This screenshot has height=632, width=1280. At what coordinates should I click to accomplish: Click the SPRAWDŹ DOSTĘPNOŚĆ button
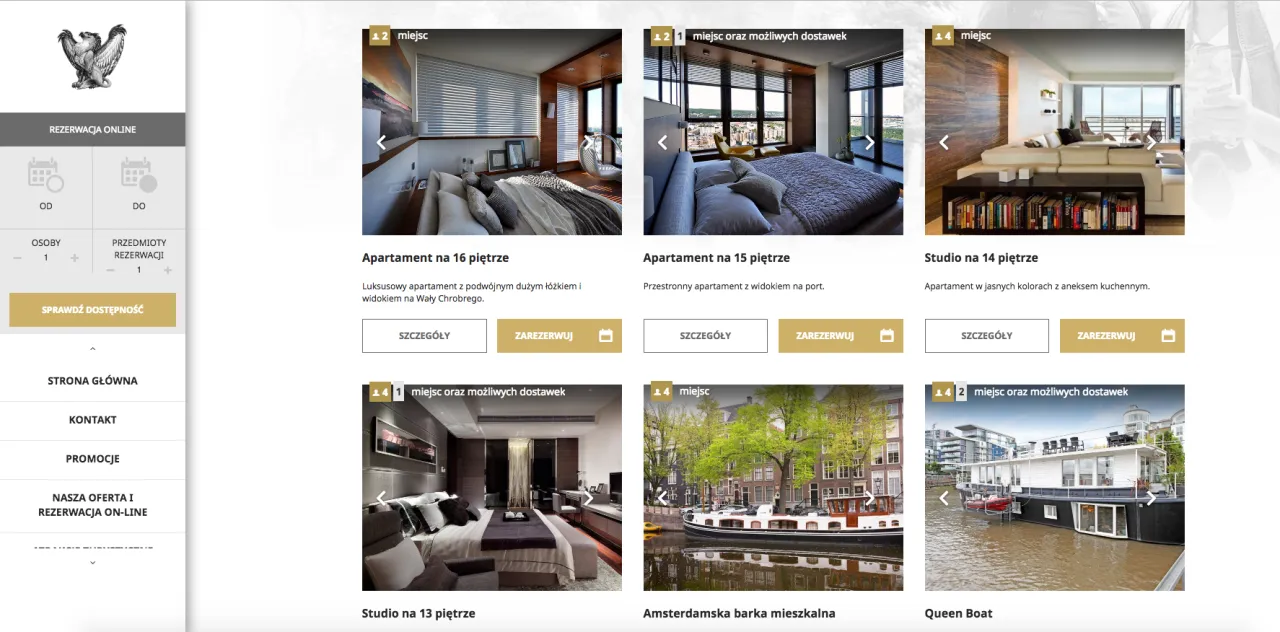coord(92,310)
